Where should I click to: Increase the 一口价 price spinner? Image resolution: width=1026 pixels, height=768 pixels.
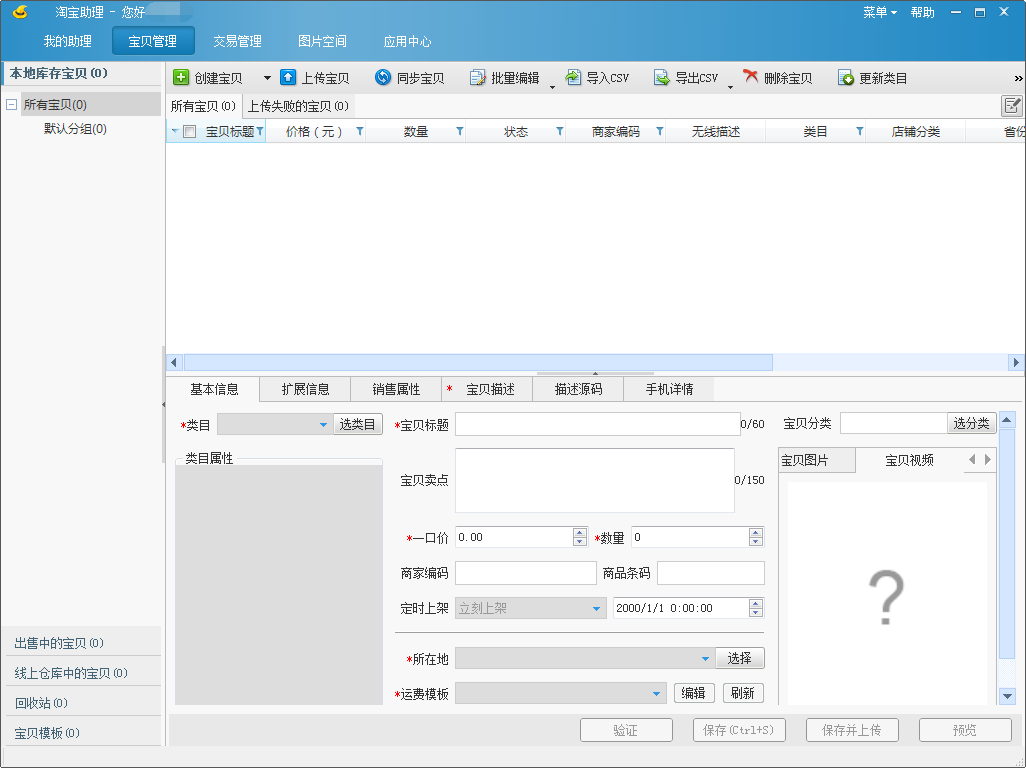(580, 532)
